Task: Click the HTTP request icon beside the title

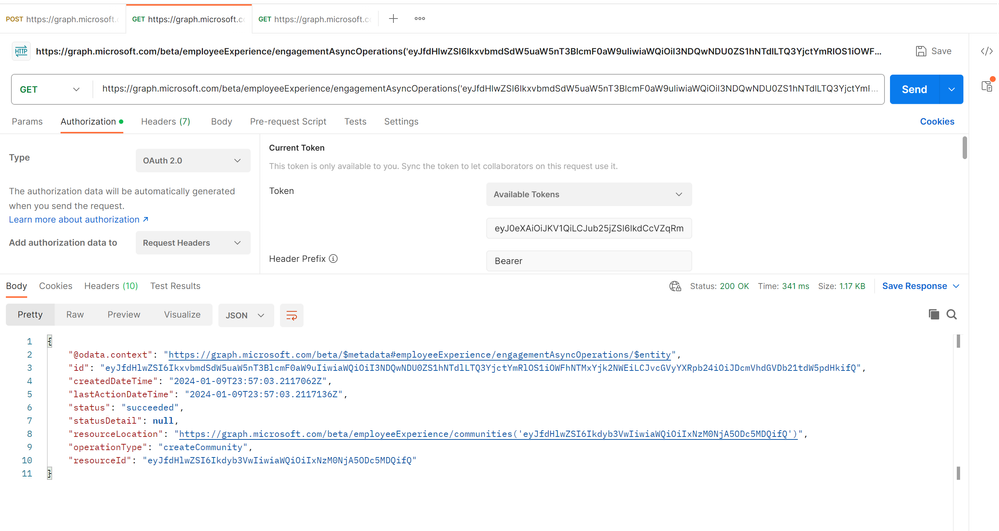Action: tap(21, 51)
